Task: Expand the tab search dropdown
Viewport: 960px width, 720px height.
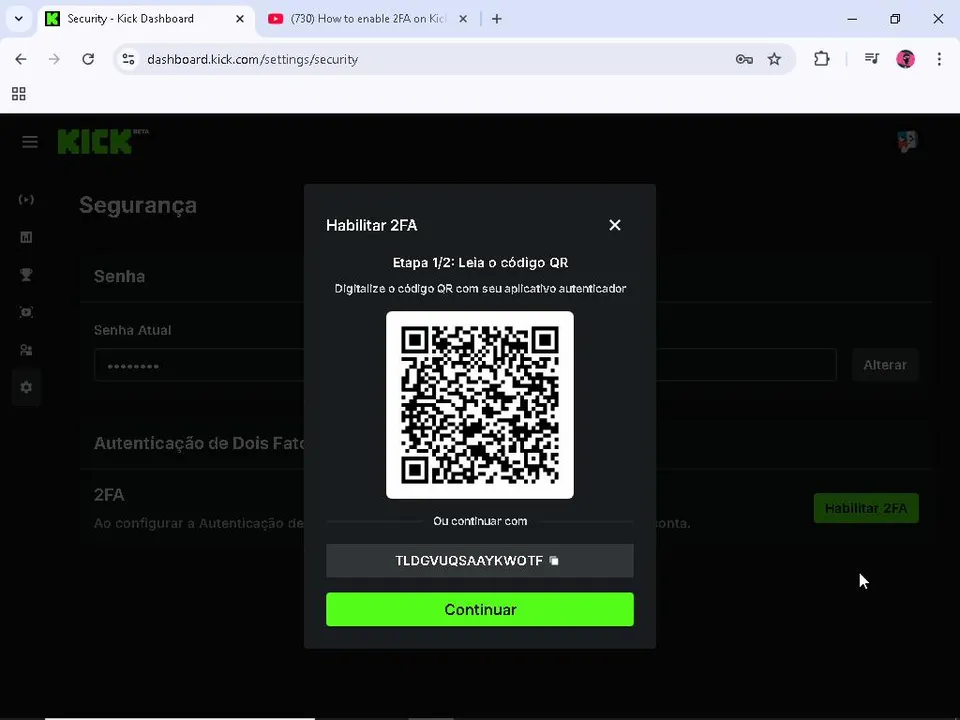Action: 19,19
